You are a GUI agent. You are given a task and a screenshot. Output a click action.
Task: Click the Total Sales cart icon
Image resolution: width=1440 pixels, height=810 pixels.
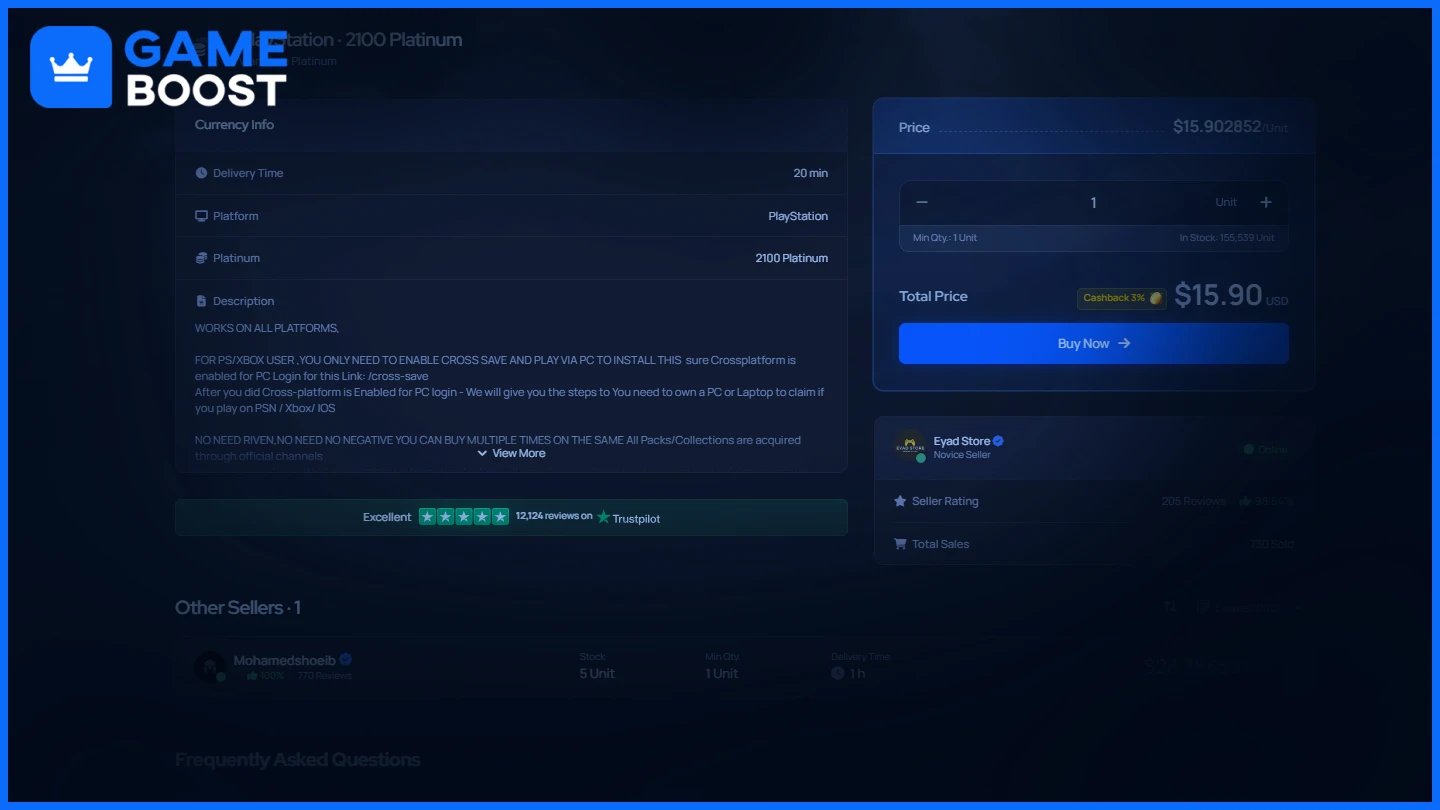[x=900, y=544]
